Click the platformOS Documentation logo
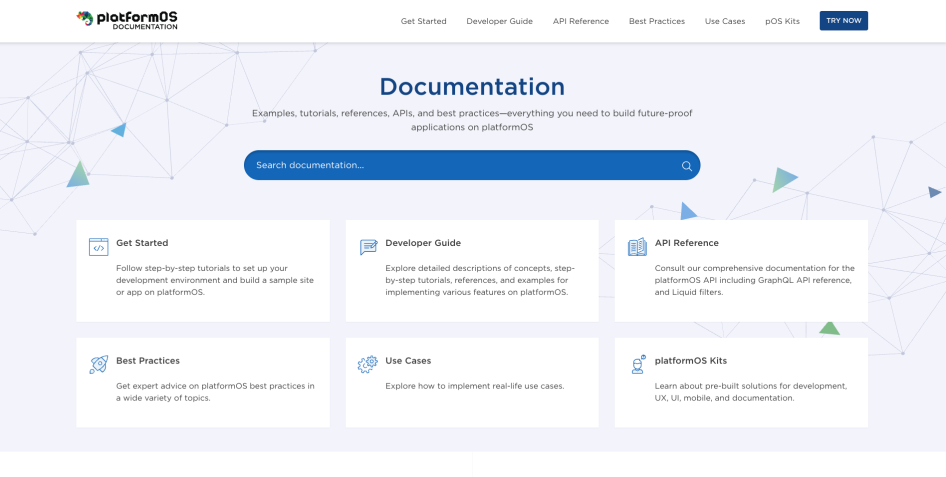The image size is (946, 477). pyautogui.click(x=127, y=20)
